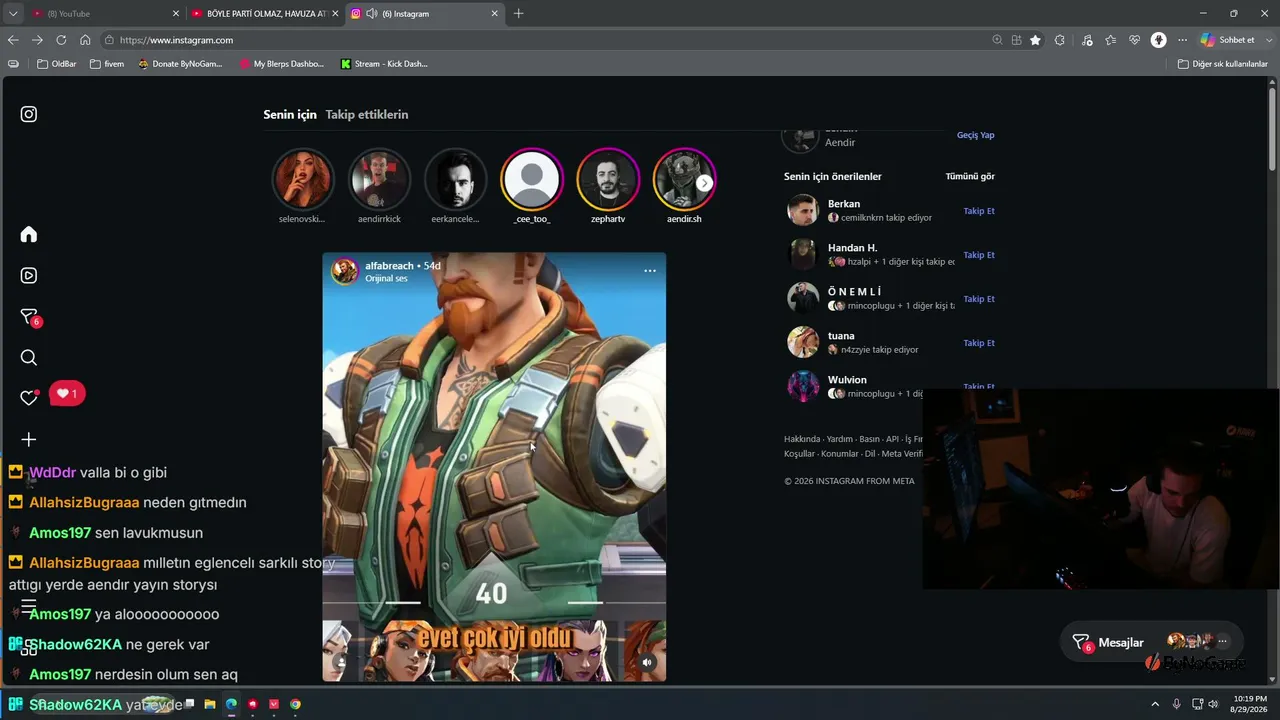Follow tuana with Takip Et

(979, 343)
